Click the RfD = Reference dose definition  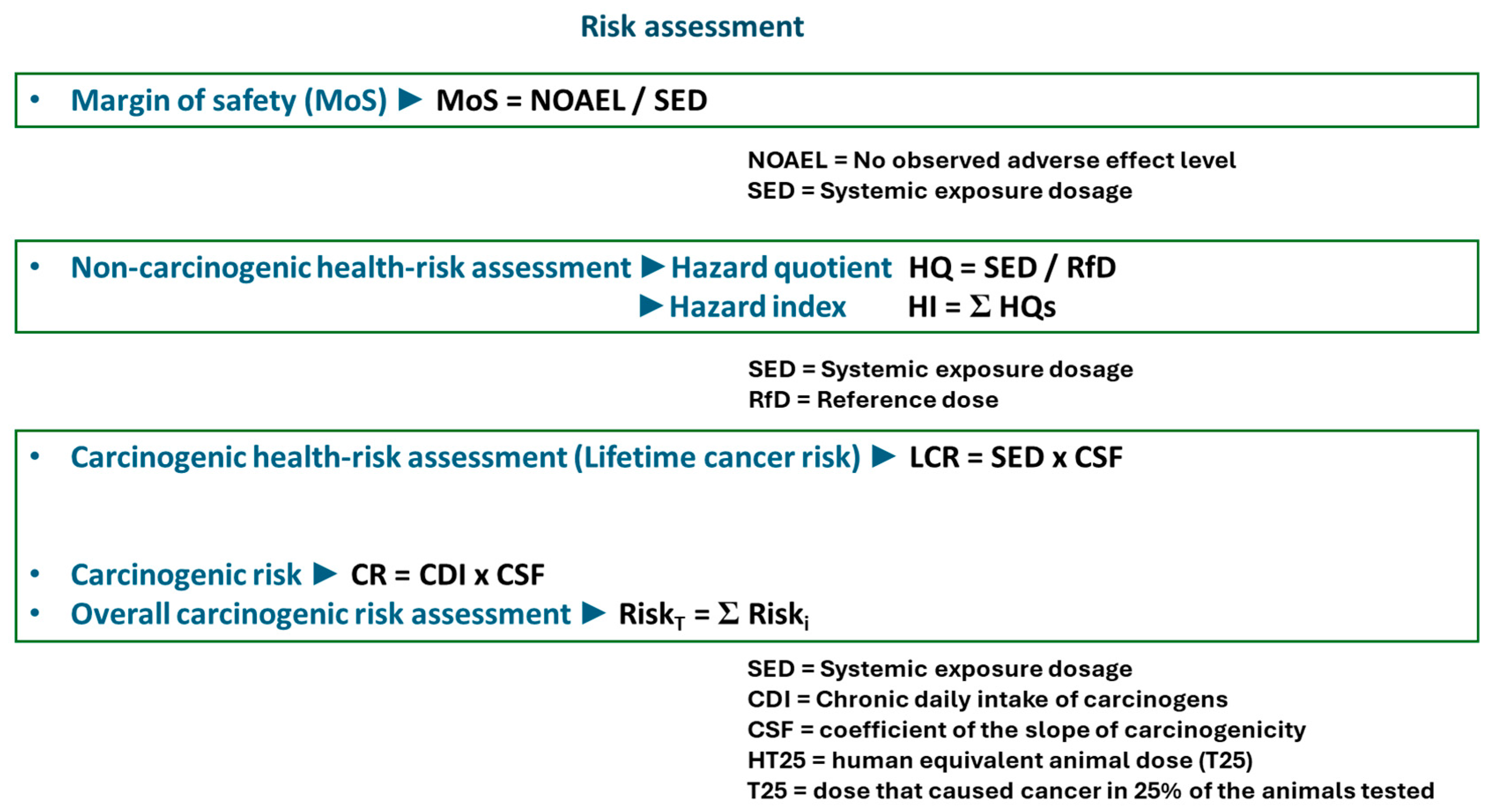point(873,400)
